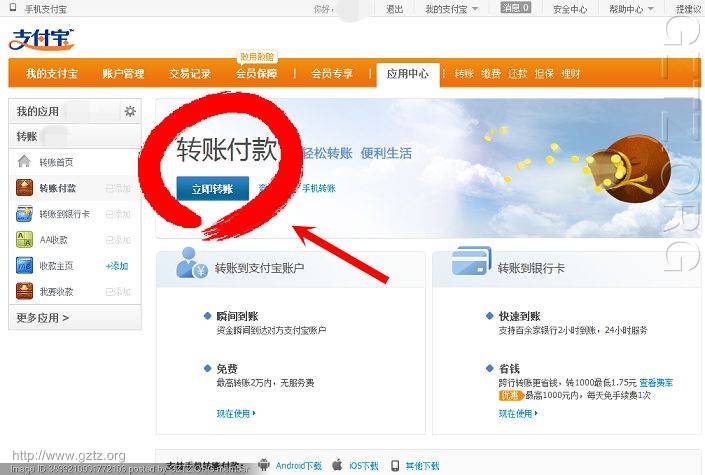Open the 我的支付宝 main tab
705x475 pixels.
click(52, 73)
